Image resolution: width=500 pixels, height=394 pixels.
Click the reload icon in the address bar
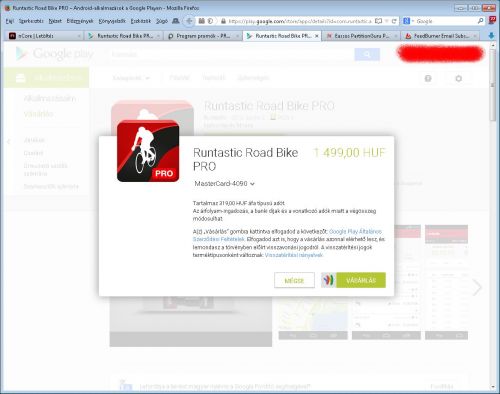point(394,21)
